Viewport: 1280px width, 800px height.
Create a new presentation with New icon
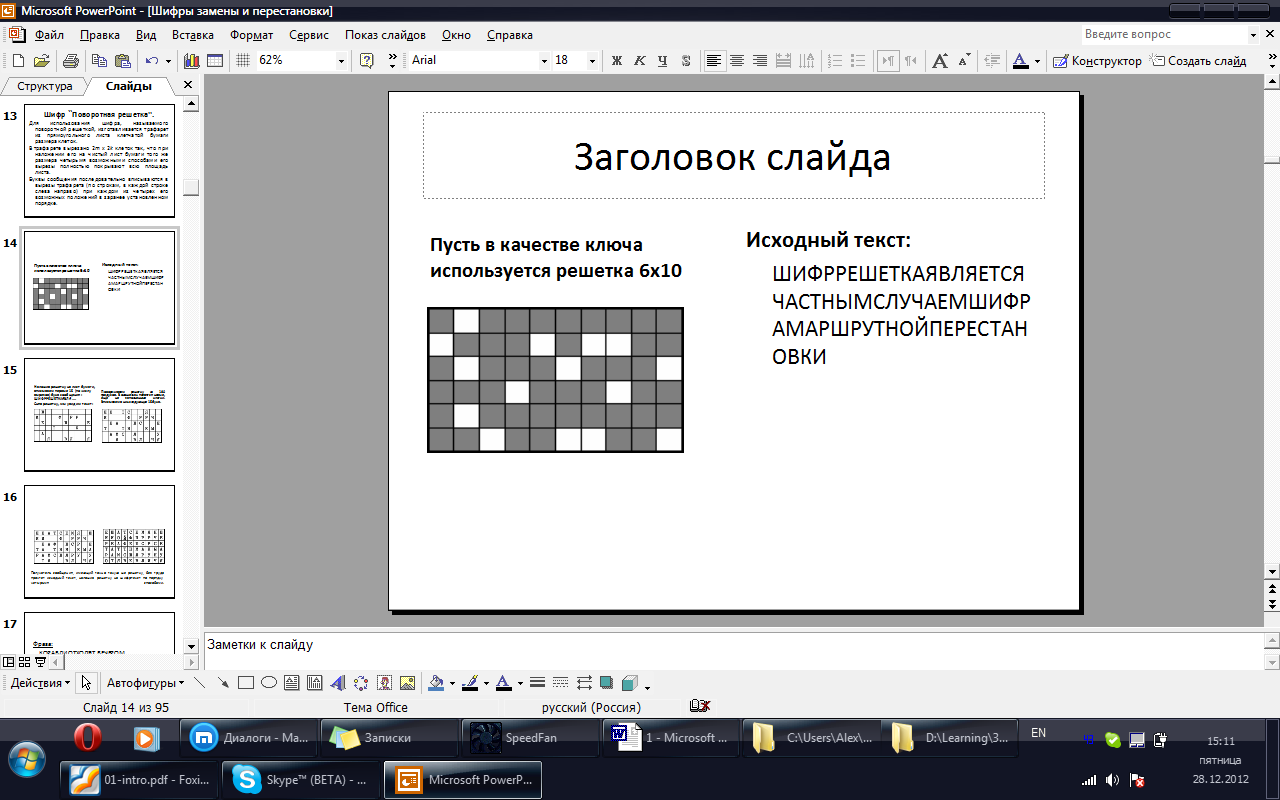click(18, 60)
